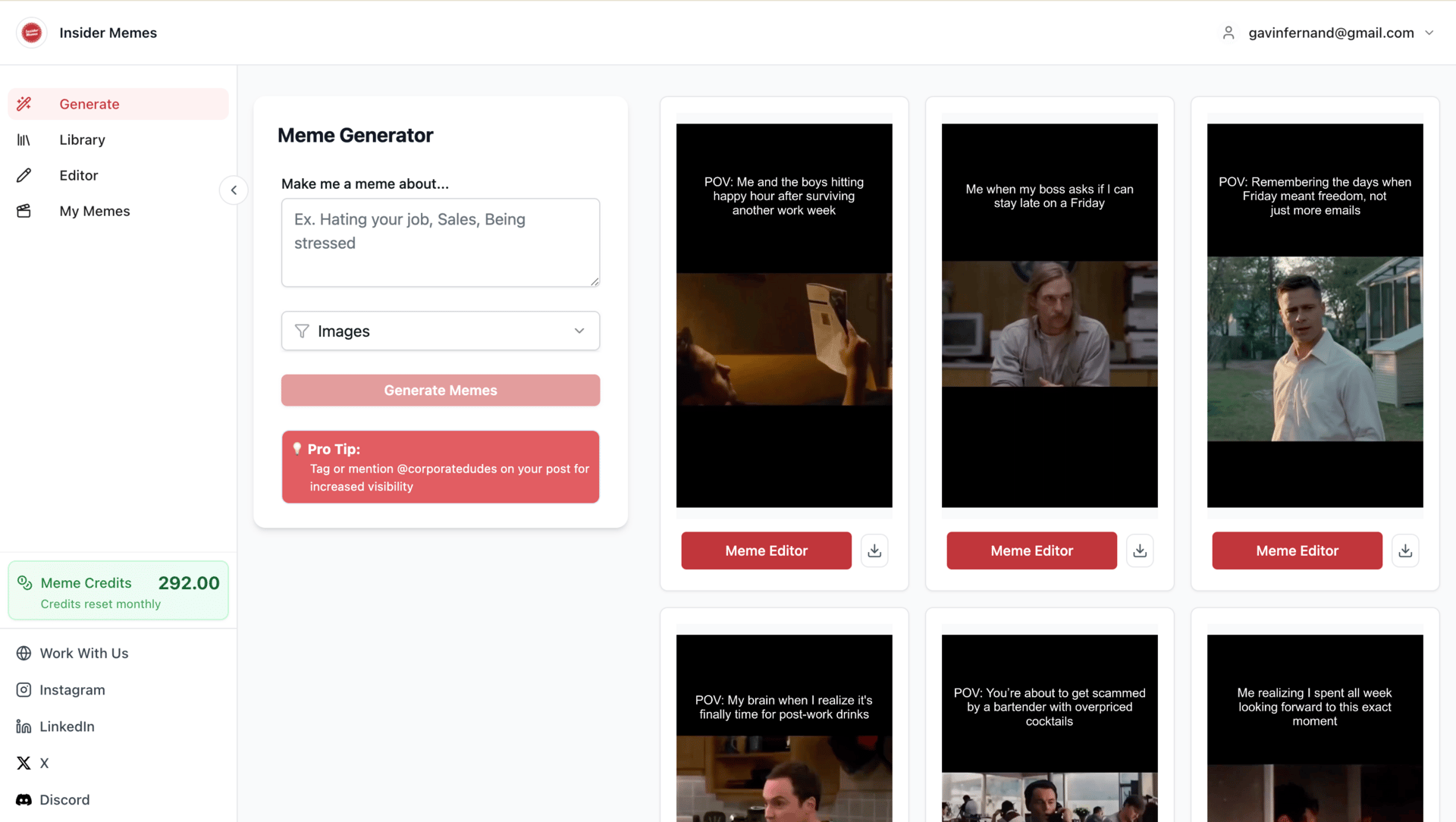Open the X social link
Viewport: 1456px width, 822px height.
point(44,763)
